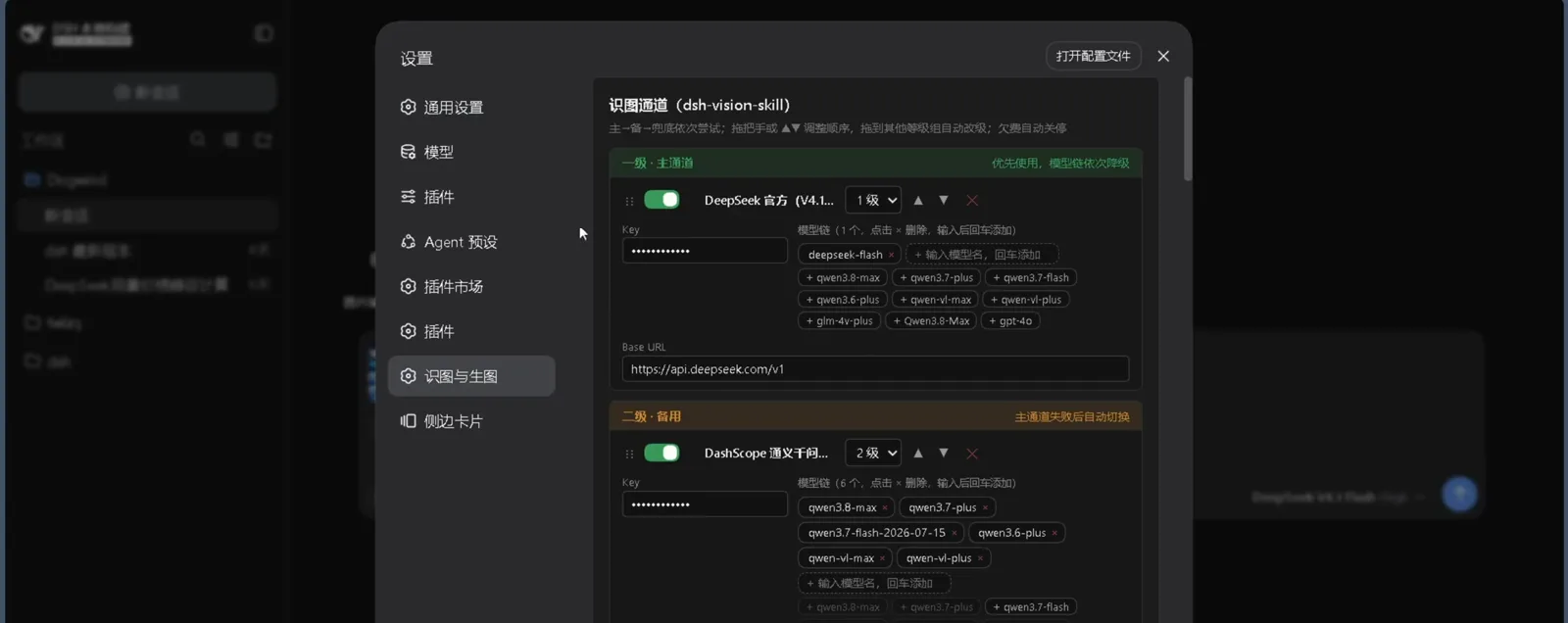The width and height of the screenshot is (1568, 623).
Task: Switch to the 模型 settings section
Action: [x=471, y=152]
